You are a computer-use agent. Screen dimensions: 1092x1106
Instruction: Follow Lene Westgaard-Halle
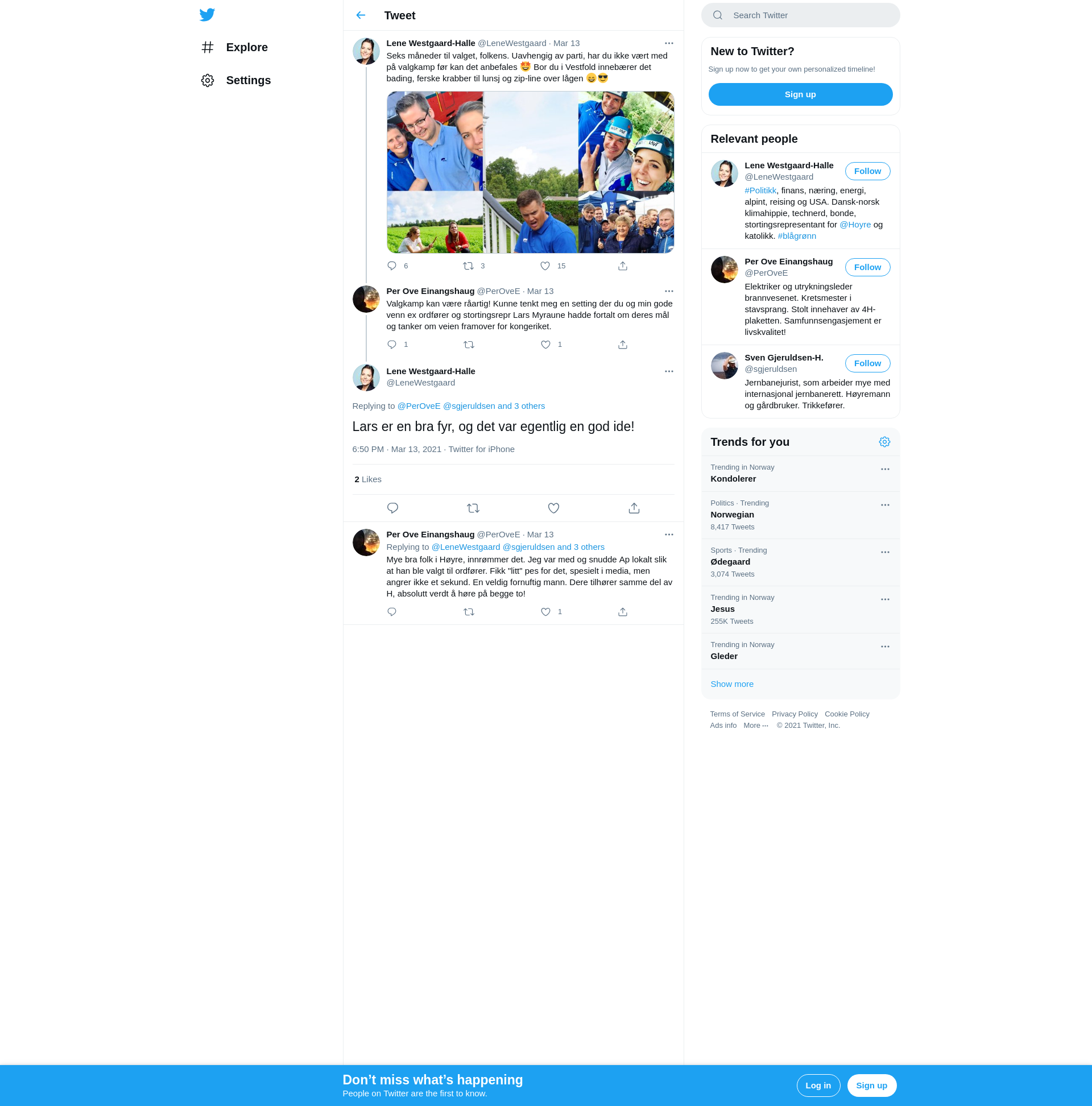click(x=867, y=171)
